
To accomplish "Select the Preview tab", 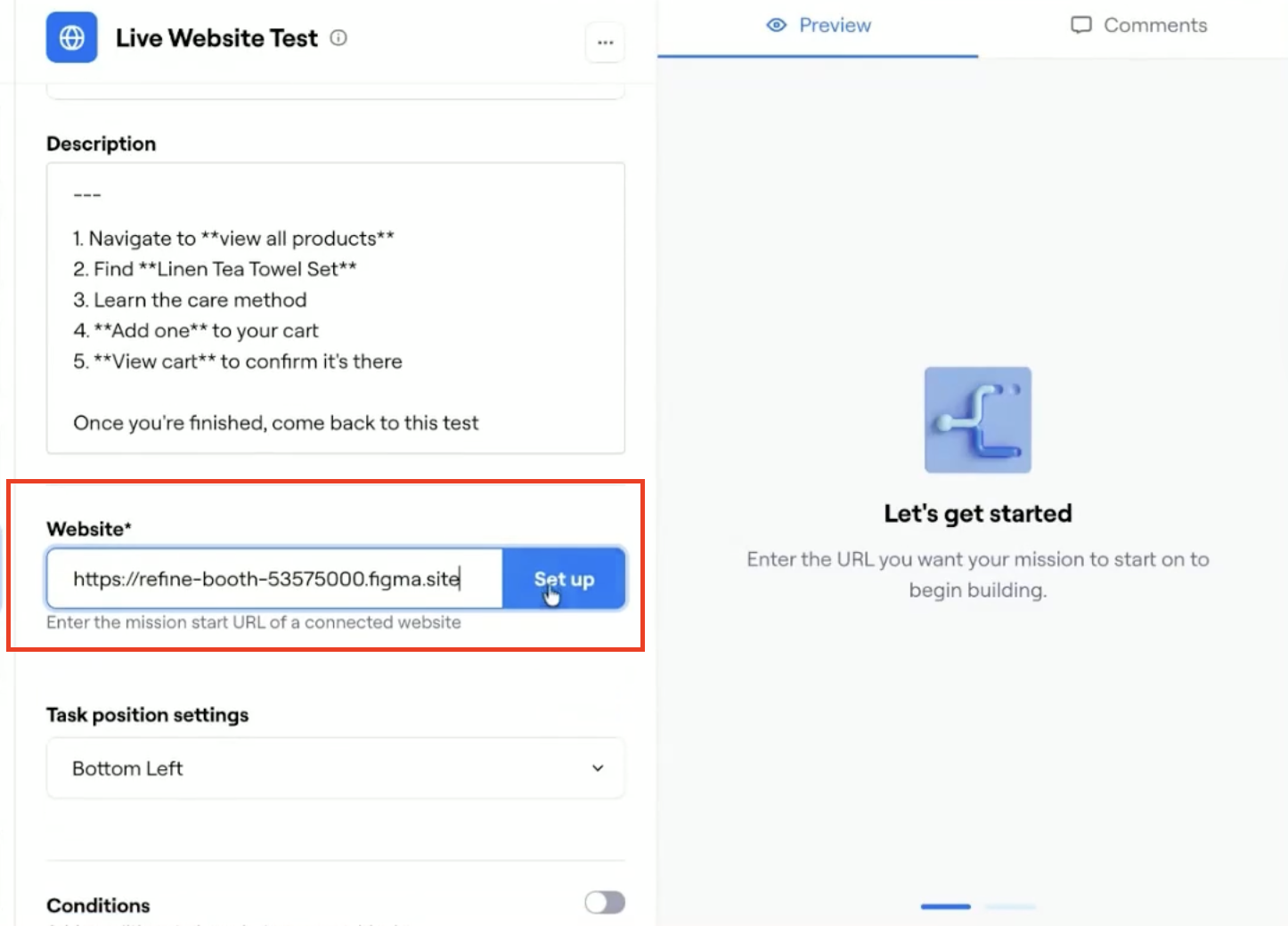I will tap(817, 25).
